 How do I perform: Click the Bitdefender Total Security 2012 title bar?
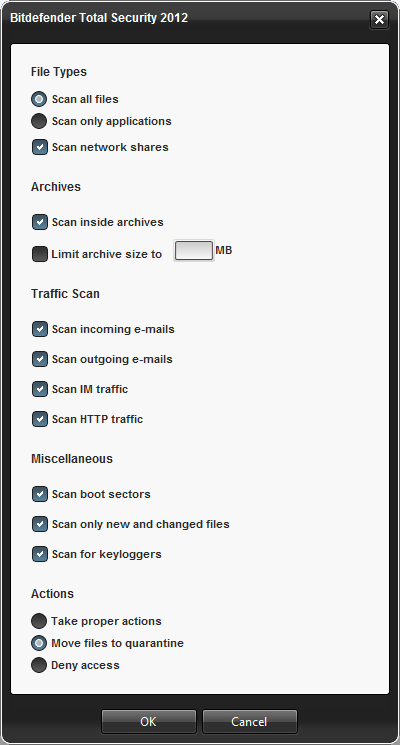pyautogui.click(x=190, y=19)
